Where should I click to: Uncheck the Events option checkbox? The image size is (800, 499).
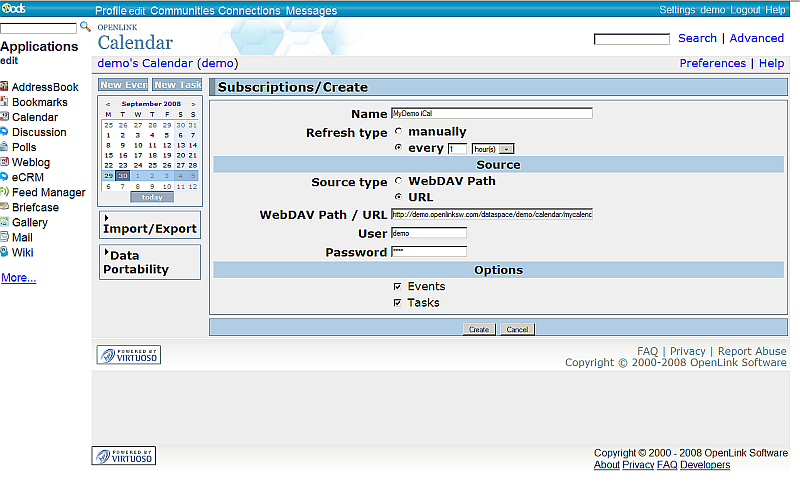point(398,287)
